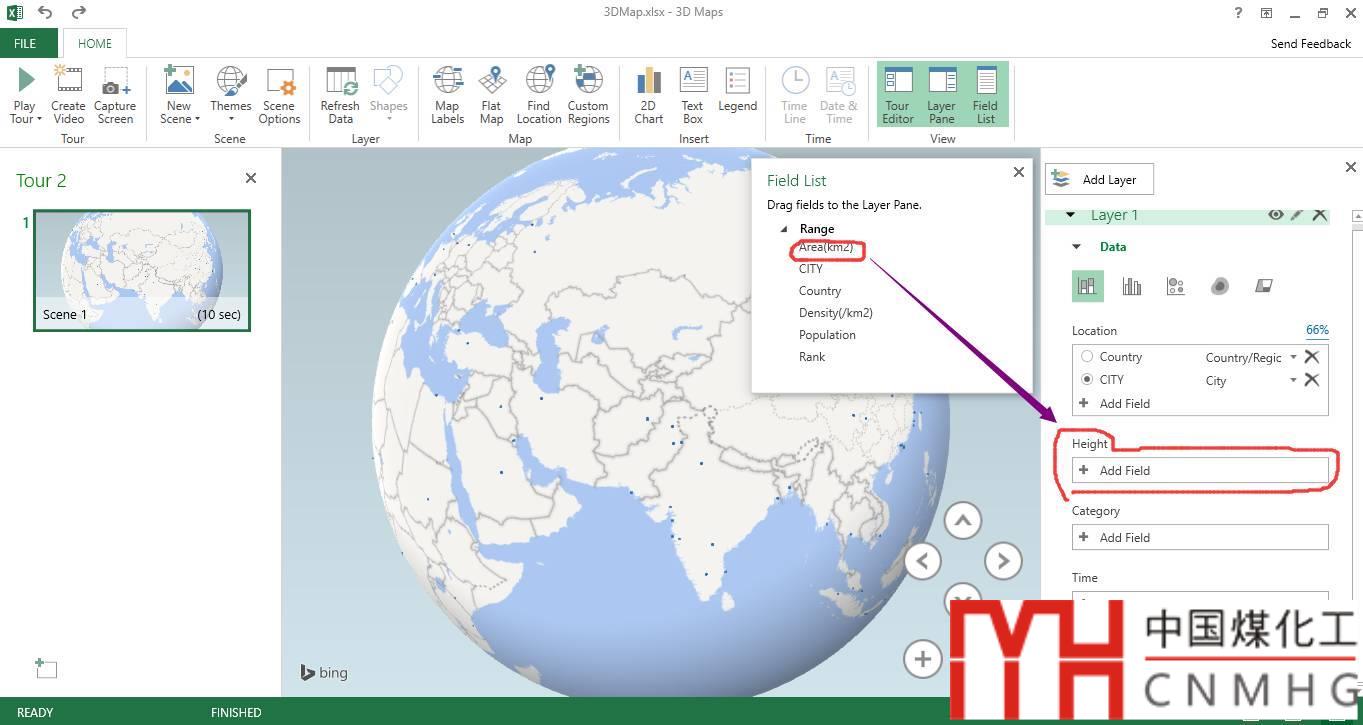Screen dimensions: 1363x725
Task: Toggle Layer 1 visibility eye icon
Action: tap(1275, 215)
